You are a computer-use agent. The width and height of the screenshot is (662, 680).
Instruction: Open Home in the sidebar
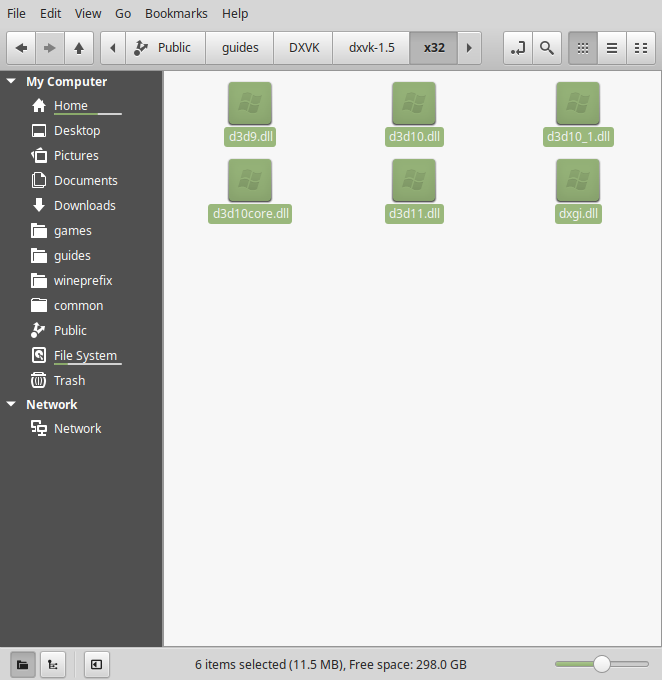(x=81, y=105)
